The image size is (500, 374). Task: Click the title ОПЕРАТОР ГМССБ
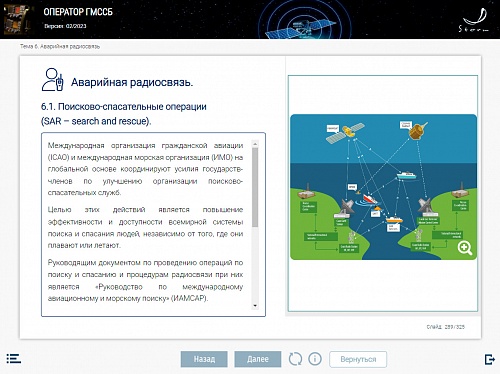pyautogui.click(x=78, y=12)
